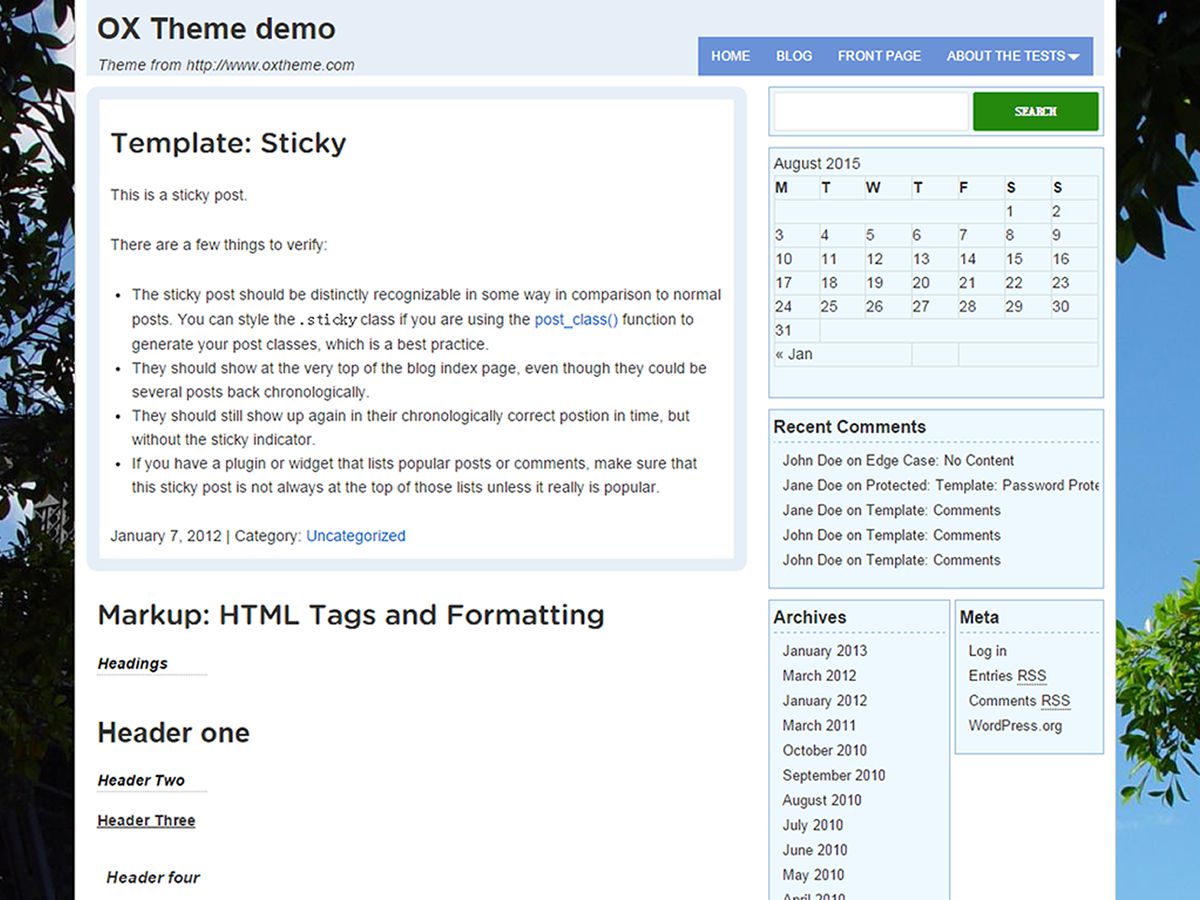Go to the FRONT PAGE tab
The image size is (1200, 900).
(879, 56)
